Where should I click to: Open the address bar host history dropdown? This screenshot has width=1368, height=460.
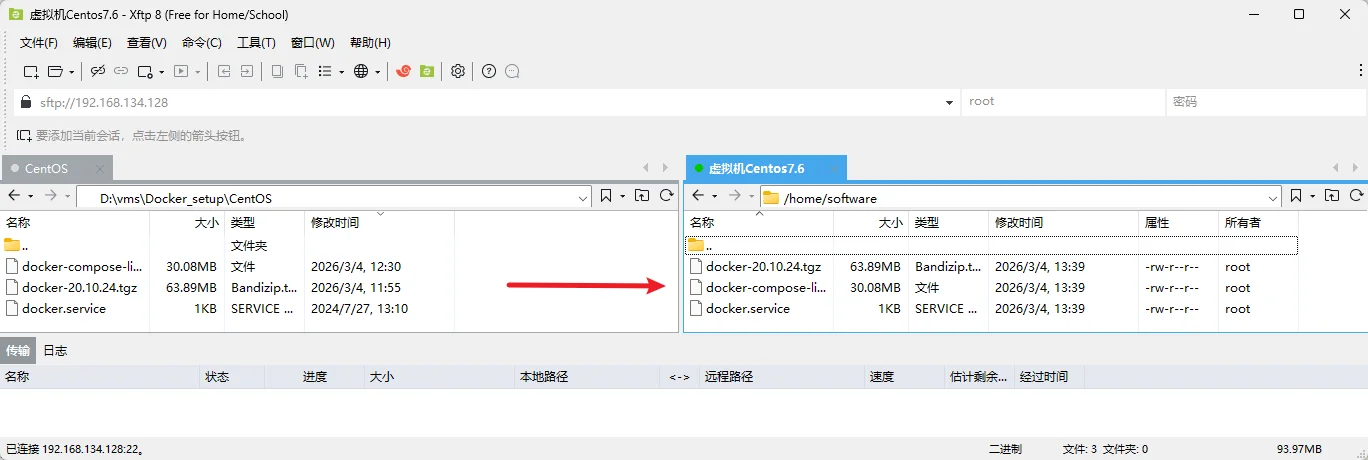pyautogui.click(x=949, y=102)
